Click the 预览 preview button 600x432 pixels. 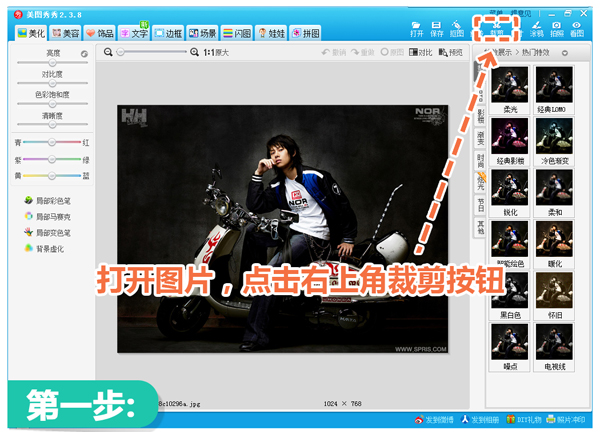[x=451, y=52]
